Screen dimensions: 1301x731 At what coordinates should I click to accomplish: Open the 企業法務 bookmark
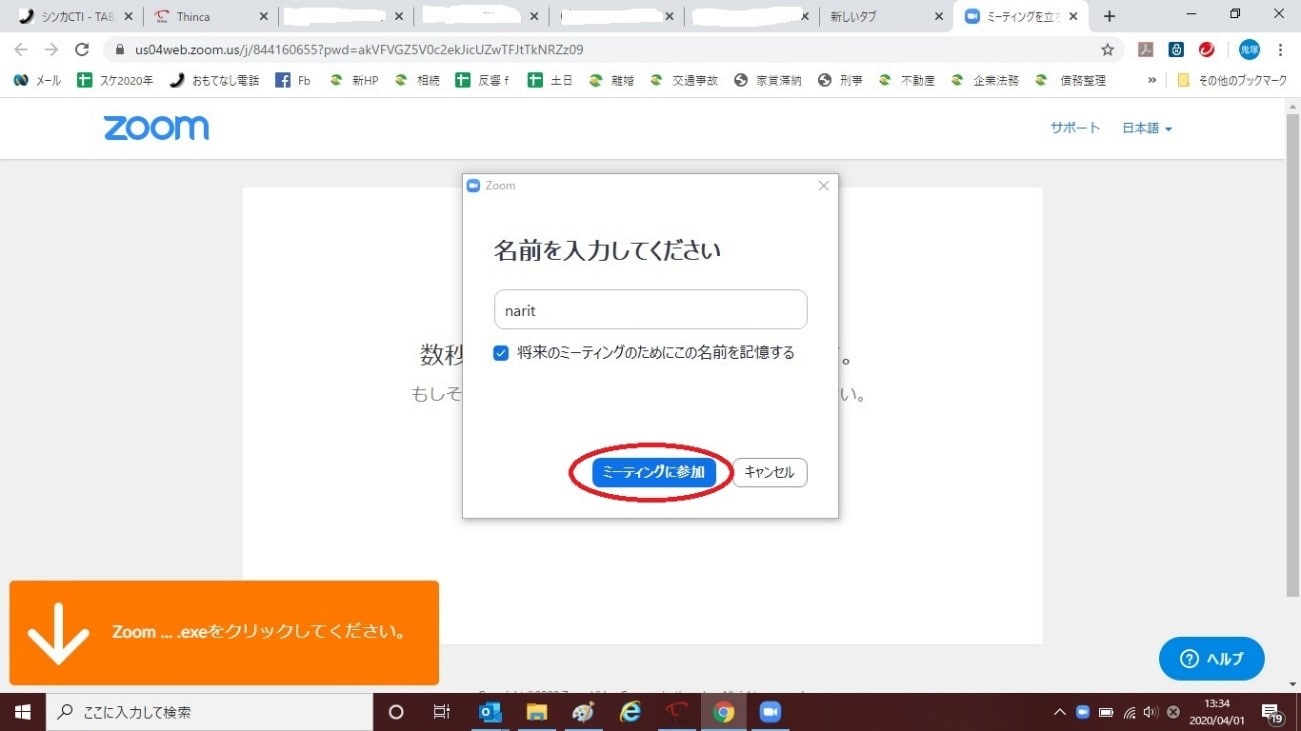[x=985, y=80]
